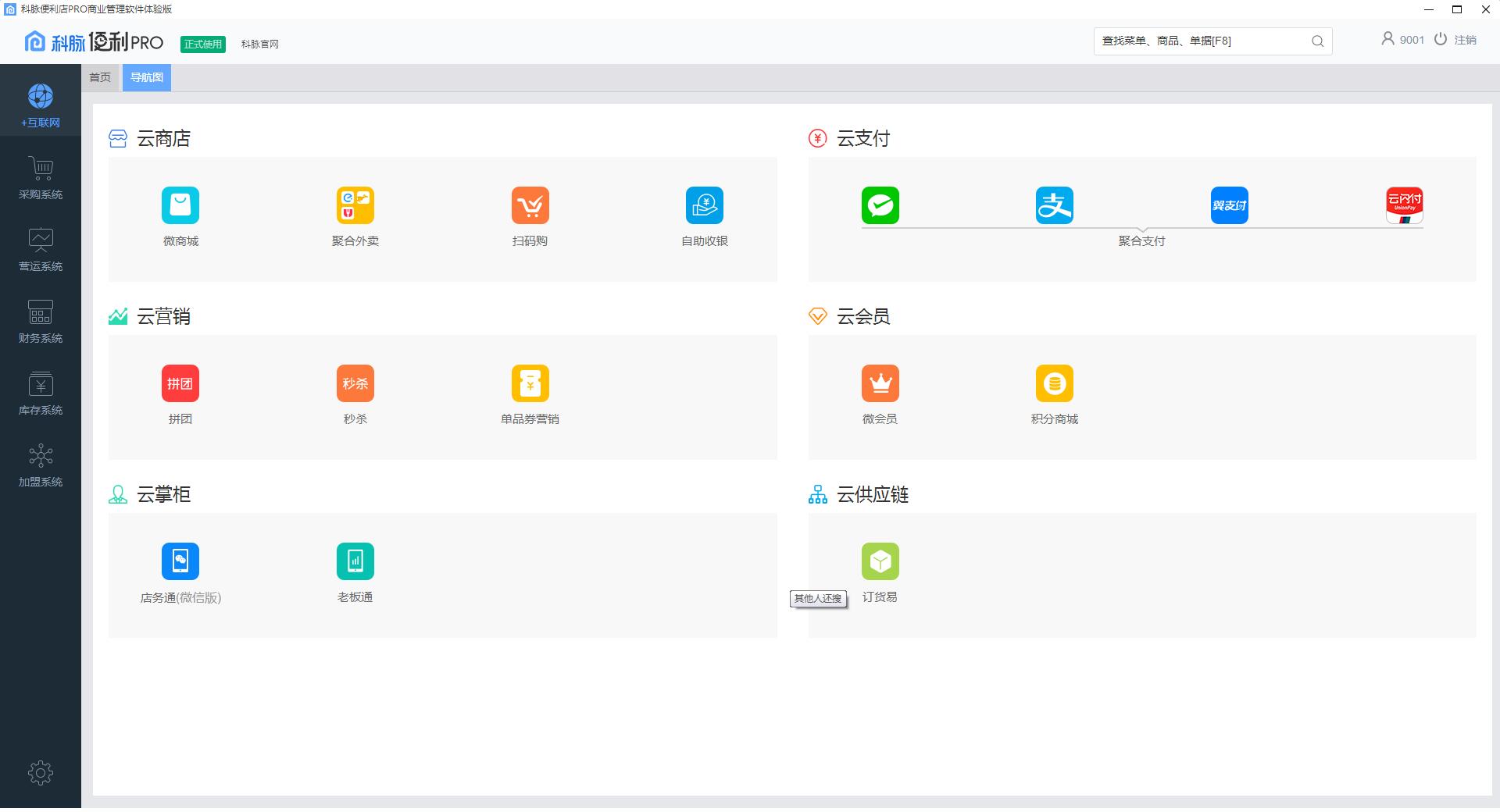Viewport: 1500px width, 812px height.
Task: Open 库存系统 in the sidebar
Action: (41, 394)
